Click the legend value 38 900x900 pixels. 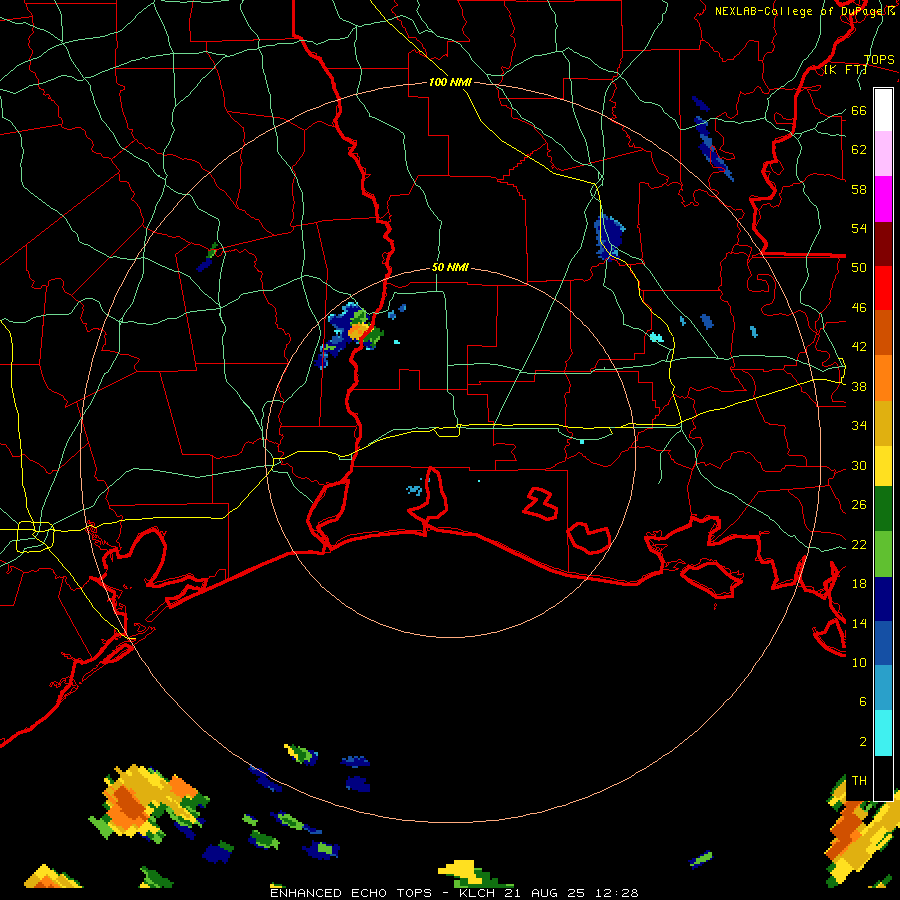(859, 386)
